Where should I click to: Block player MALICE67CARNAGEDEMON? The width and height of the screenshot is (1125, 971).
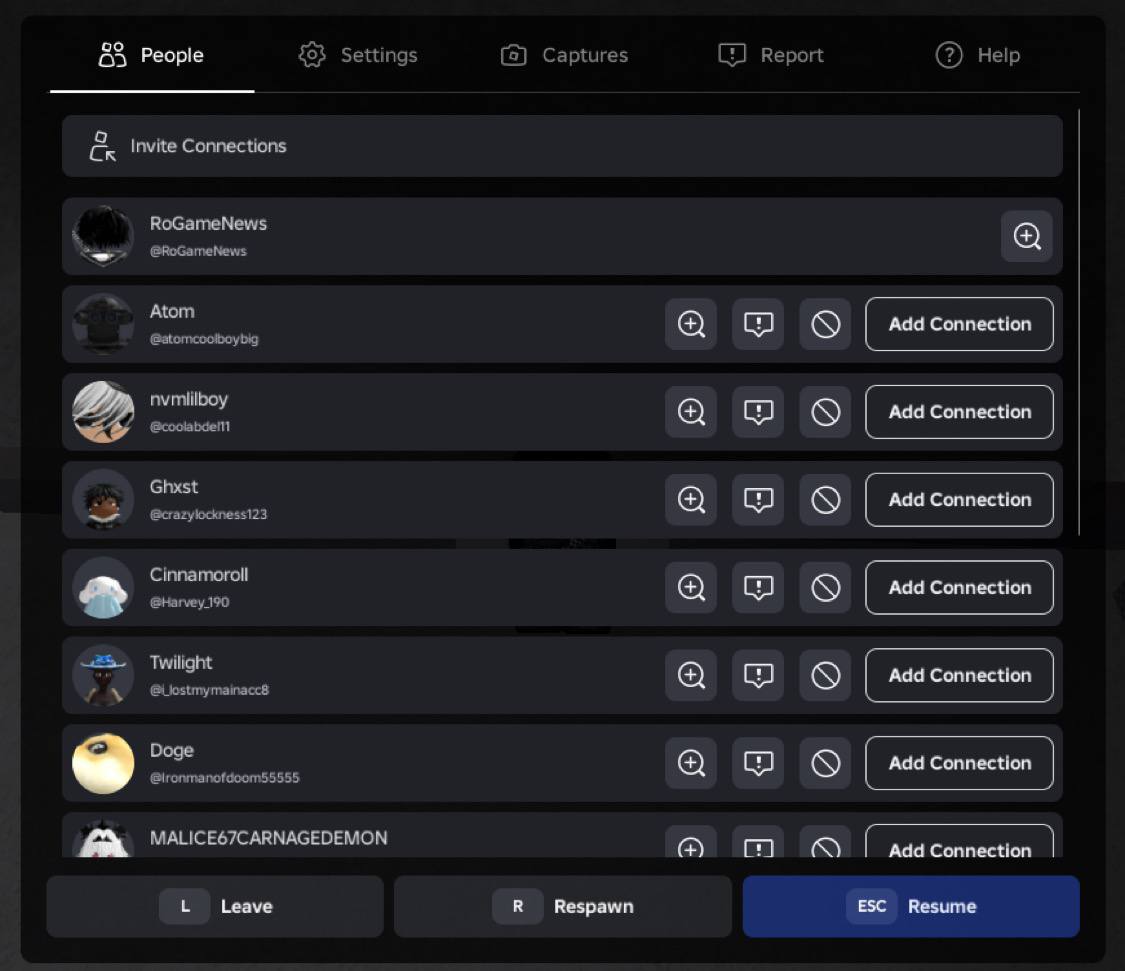[x=825, y=847]
